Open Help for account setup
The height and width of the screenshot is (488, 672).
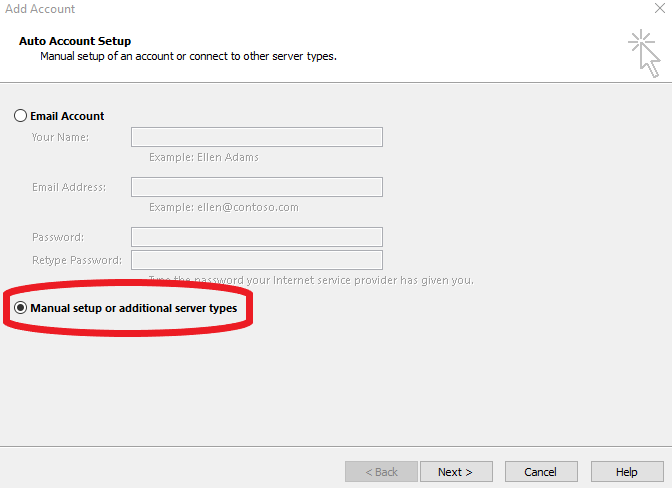click(627, 471)
